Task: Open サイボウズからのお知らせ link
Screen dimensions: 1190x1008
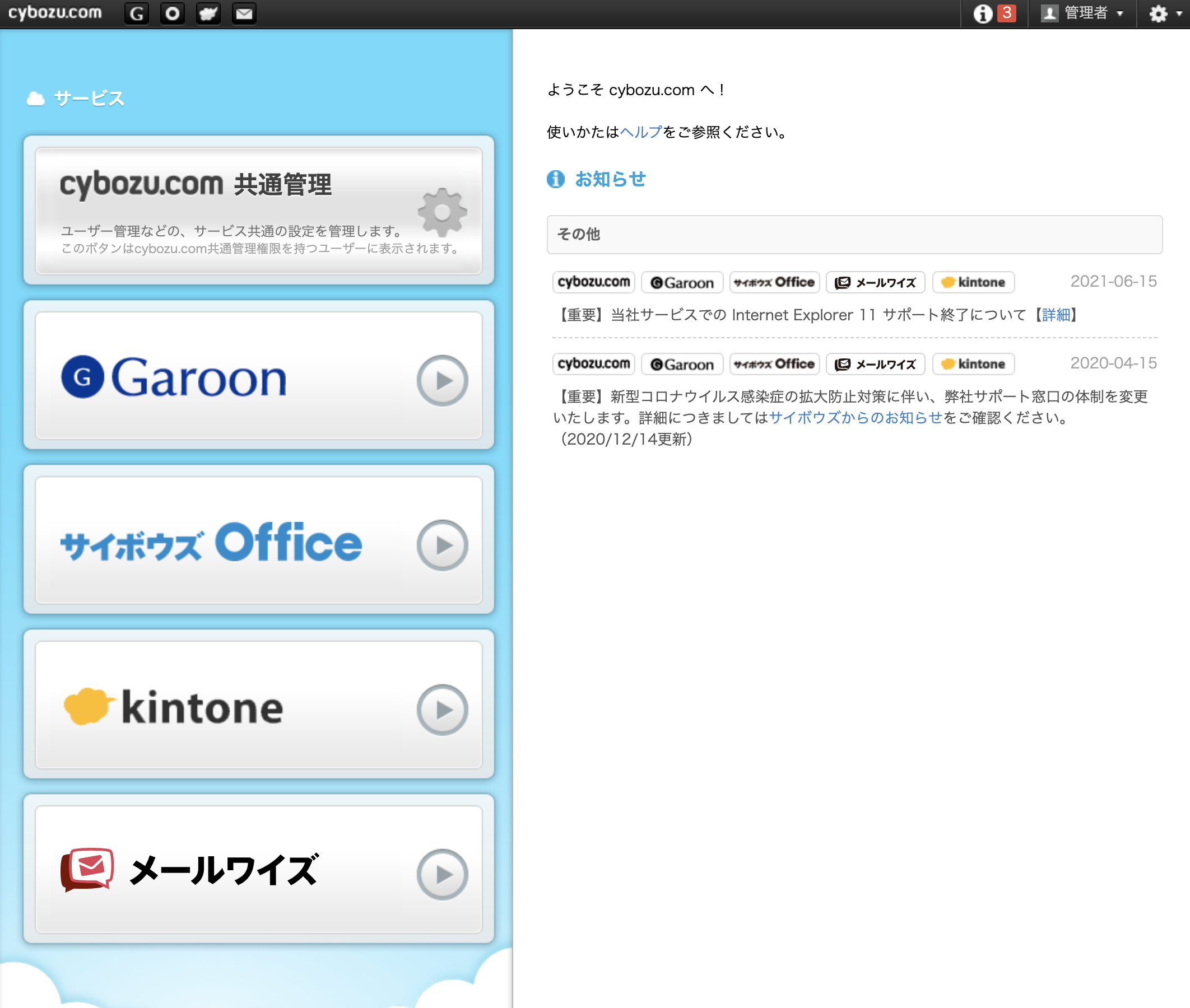Action: (855, 418)
